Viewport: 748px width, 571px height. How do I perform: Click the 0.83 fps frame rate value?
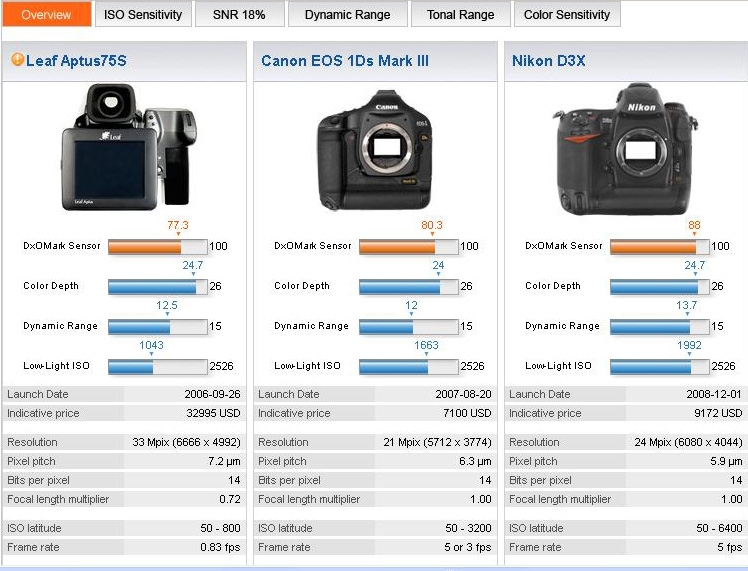click(220, 547)
